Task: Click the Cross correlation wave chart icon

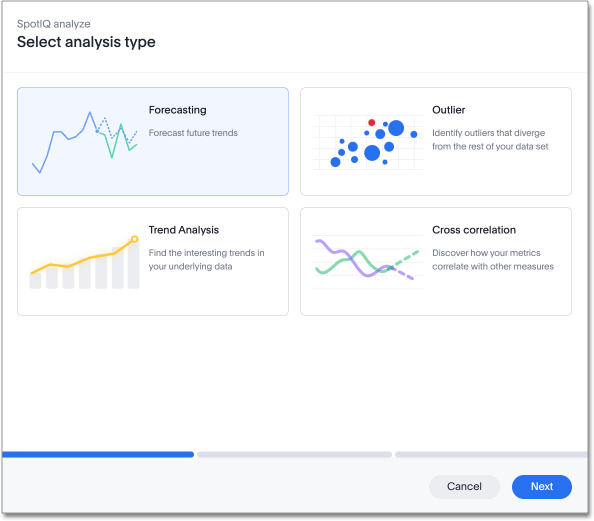Action: point(367,262)
